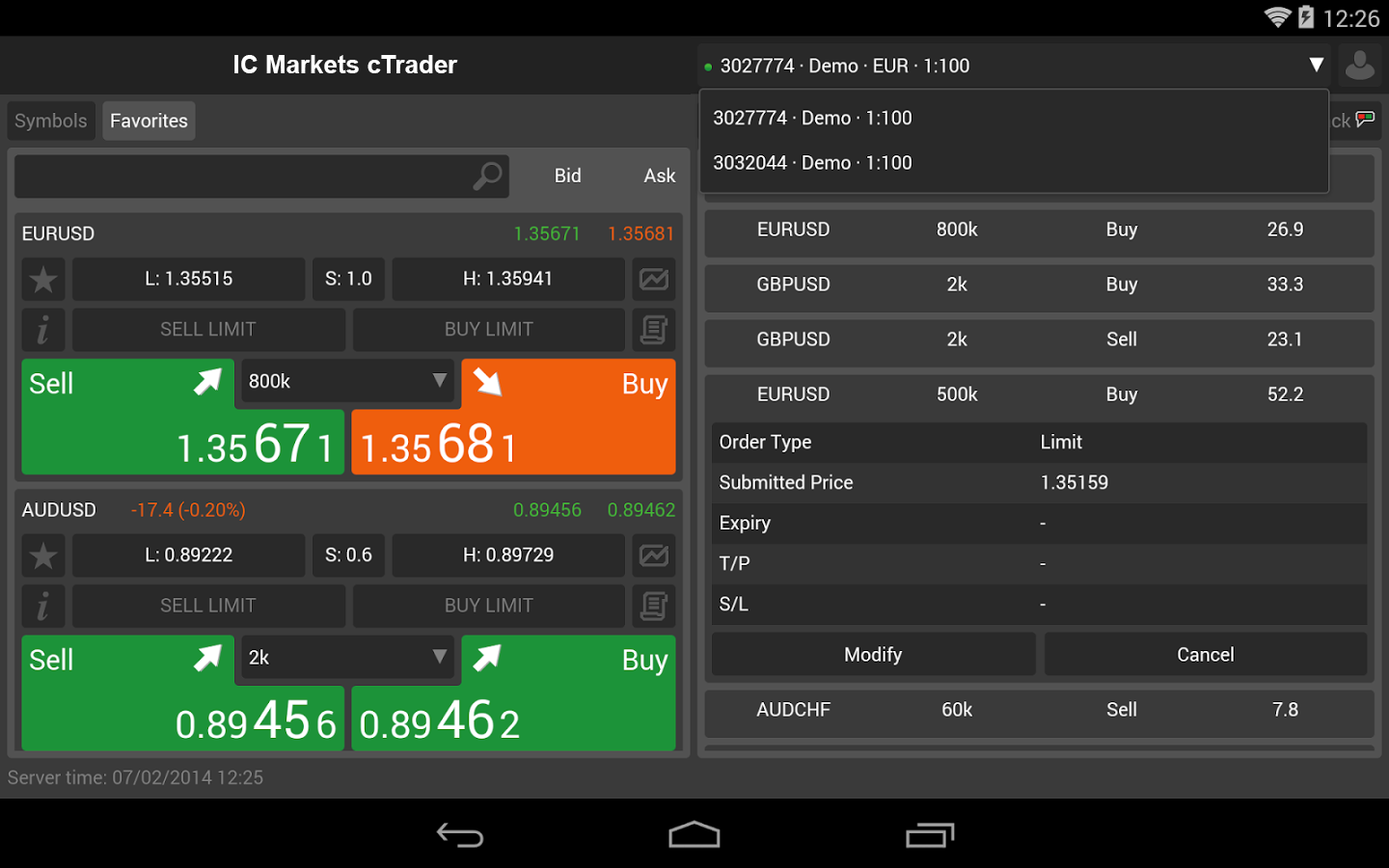Open EURUSD symbol info icon
Image resolution: width=1389 pixels, height=868 pixels.
(43, 330)
